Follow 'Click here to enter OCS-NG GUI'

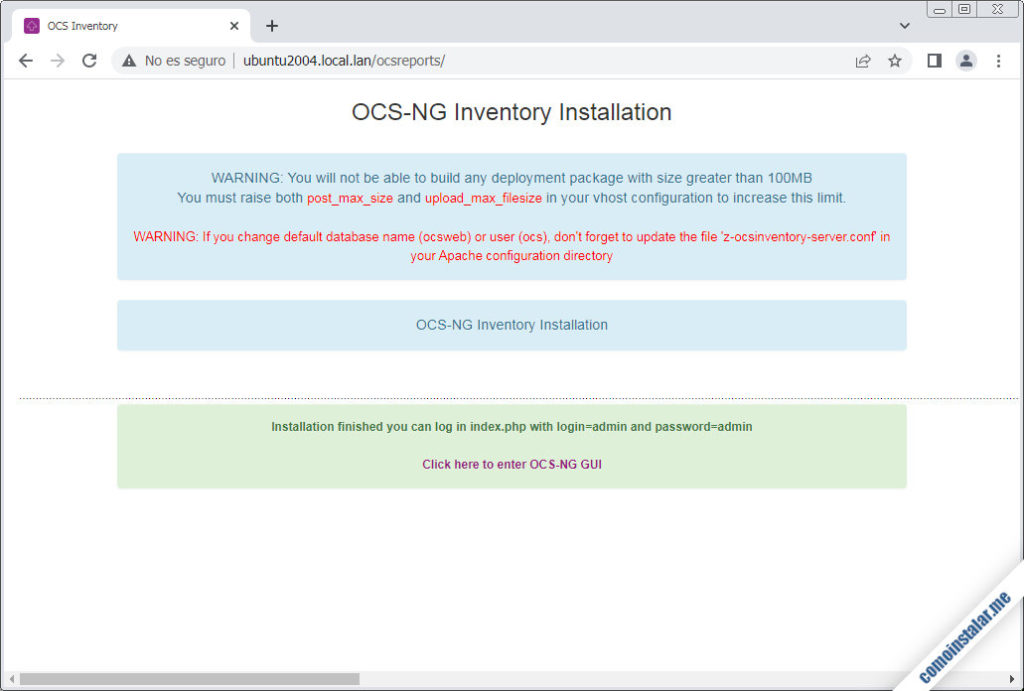(x=511, y=464)
